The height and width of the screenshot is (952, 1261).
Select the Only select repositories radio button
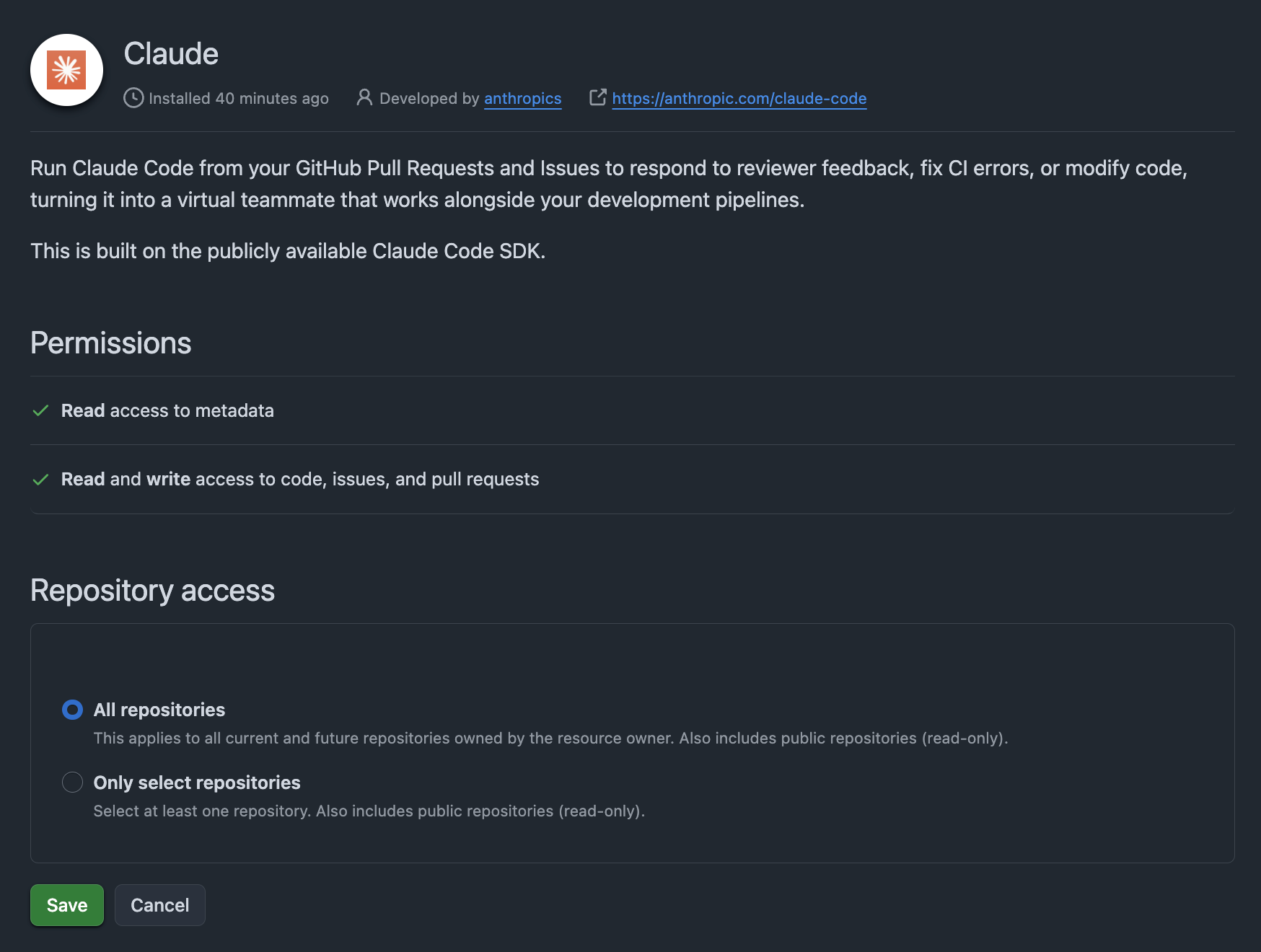(x=72, y=783)
